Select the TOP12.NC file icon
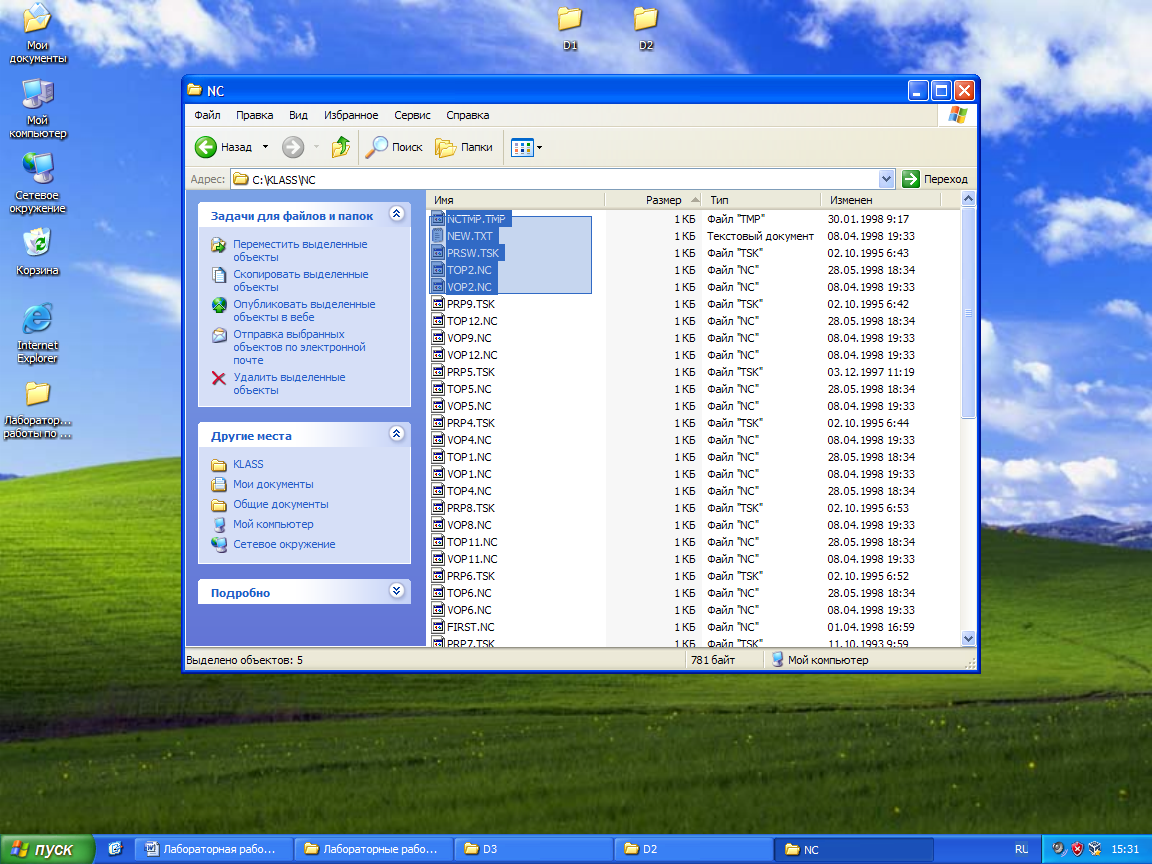This screenshot has height=864, width=1152. [437, 321]
